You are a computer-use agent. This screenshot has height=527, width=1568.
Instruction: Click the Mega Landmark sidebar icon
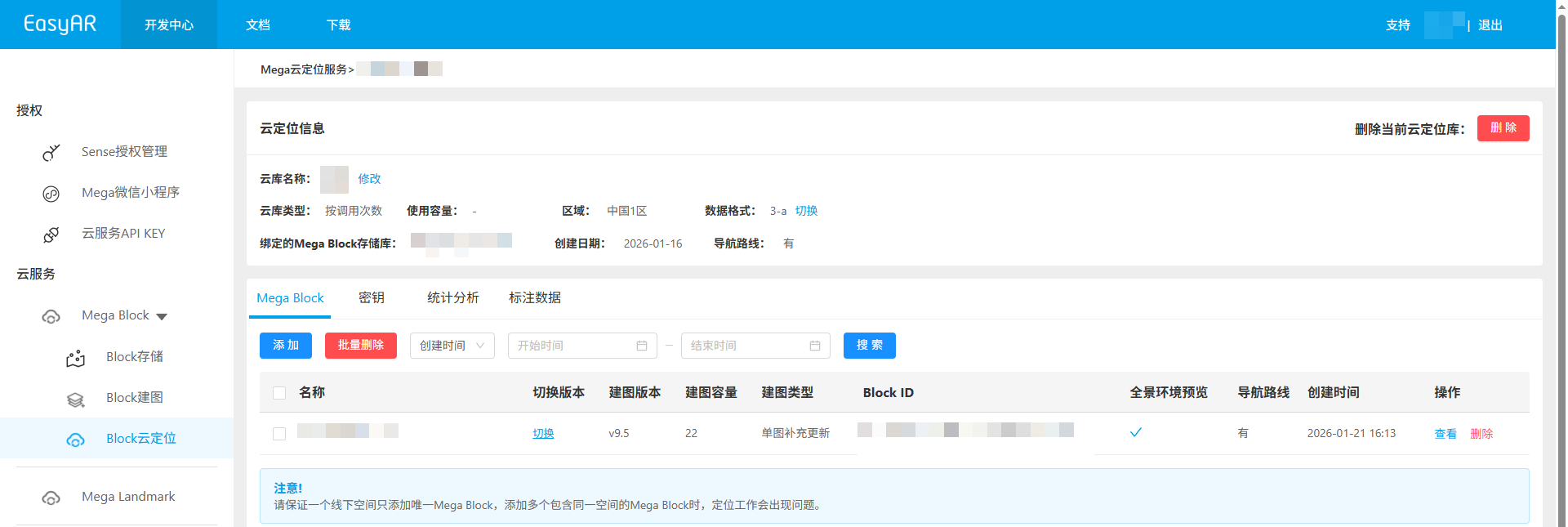coord(51,498)
